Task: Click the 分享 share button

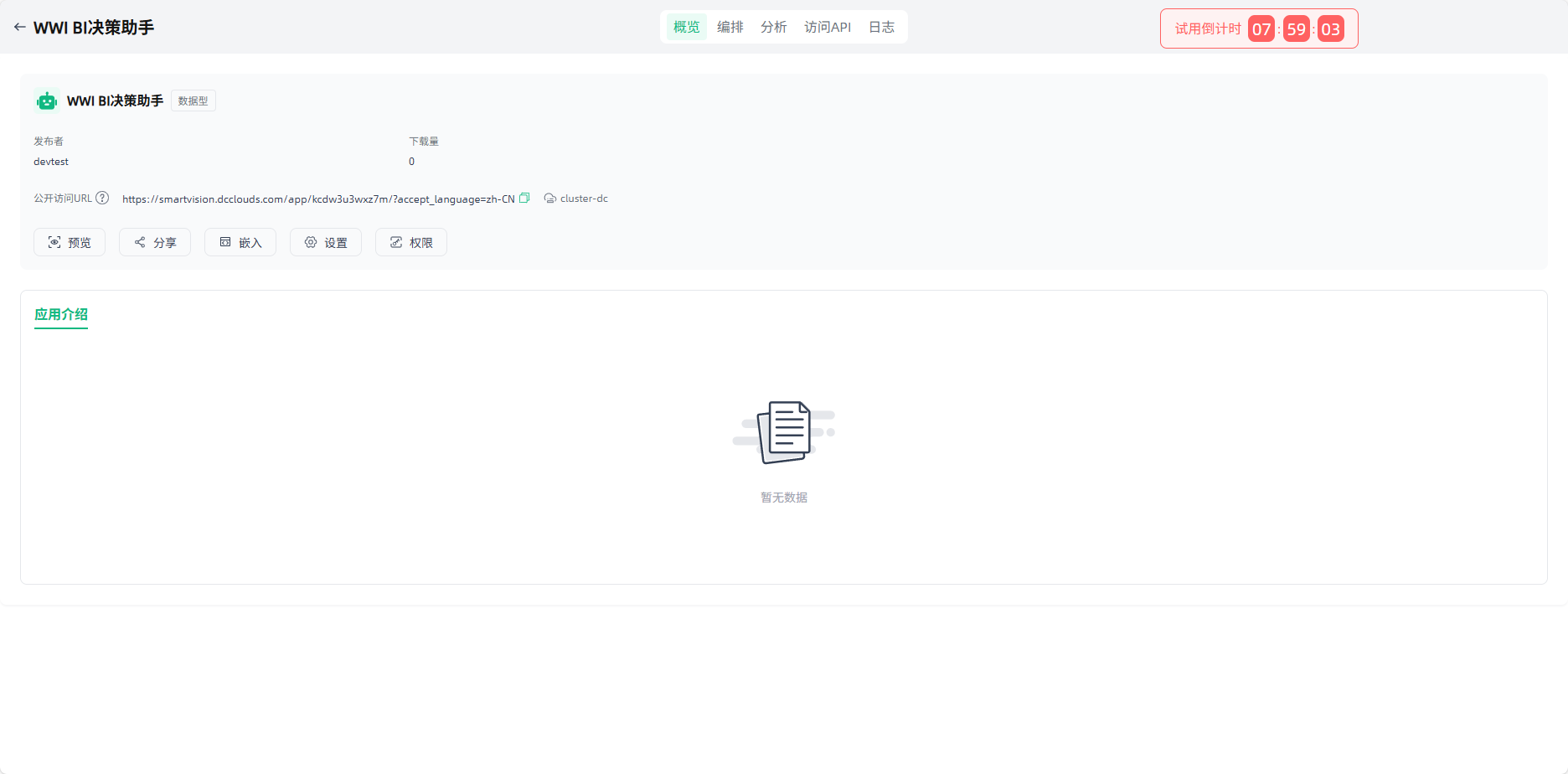Action: point(155,242)
